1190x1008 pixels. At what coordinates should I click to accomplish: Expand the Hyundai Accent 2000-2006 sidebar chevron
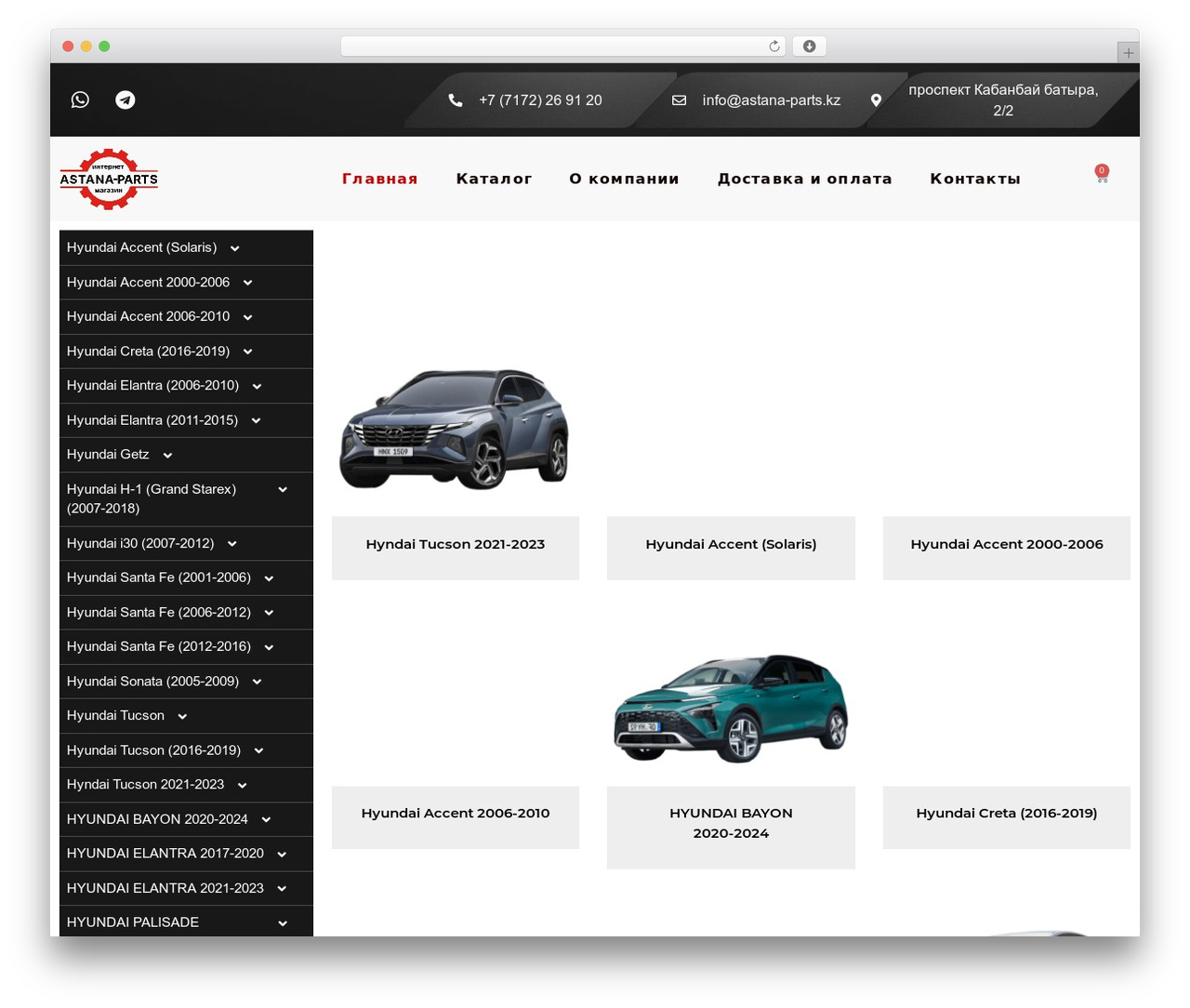[x=248, y=283]
